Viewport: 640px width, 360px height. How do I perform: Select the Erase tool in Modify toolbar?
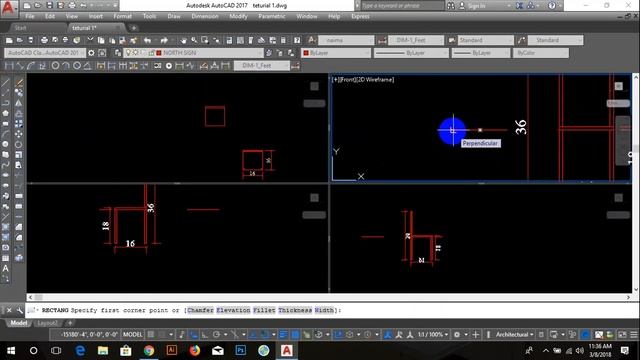19,83
